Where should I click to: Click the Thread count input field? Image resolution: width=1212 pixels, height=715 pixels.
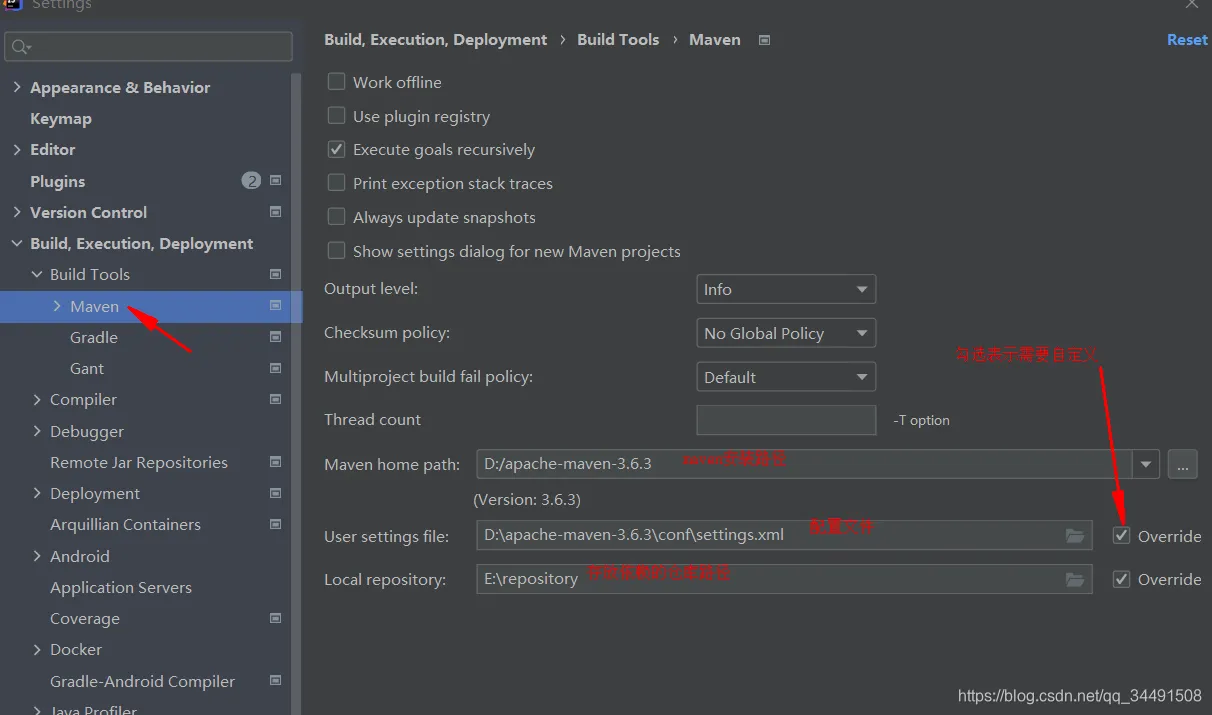point(786,420)
